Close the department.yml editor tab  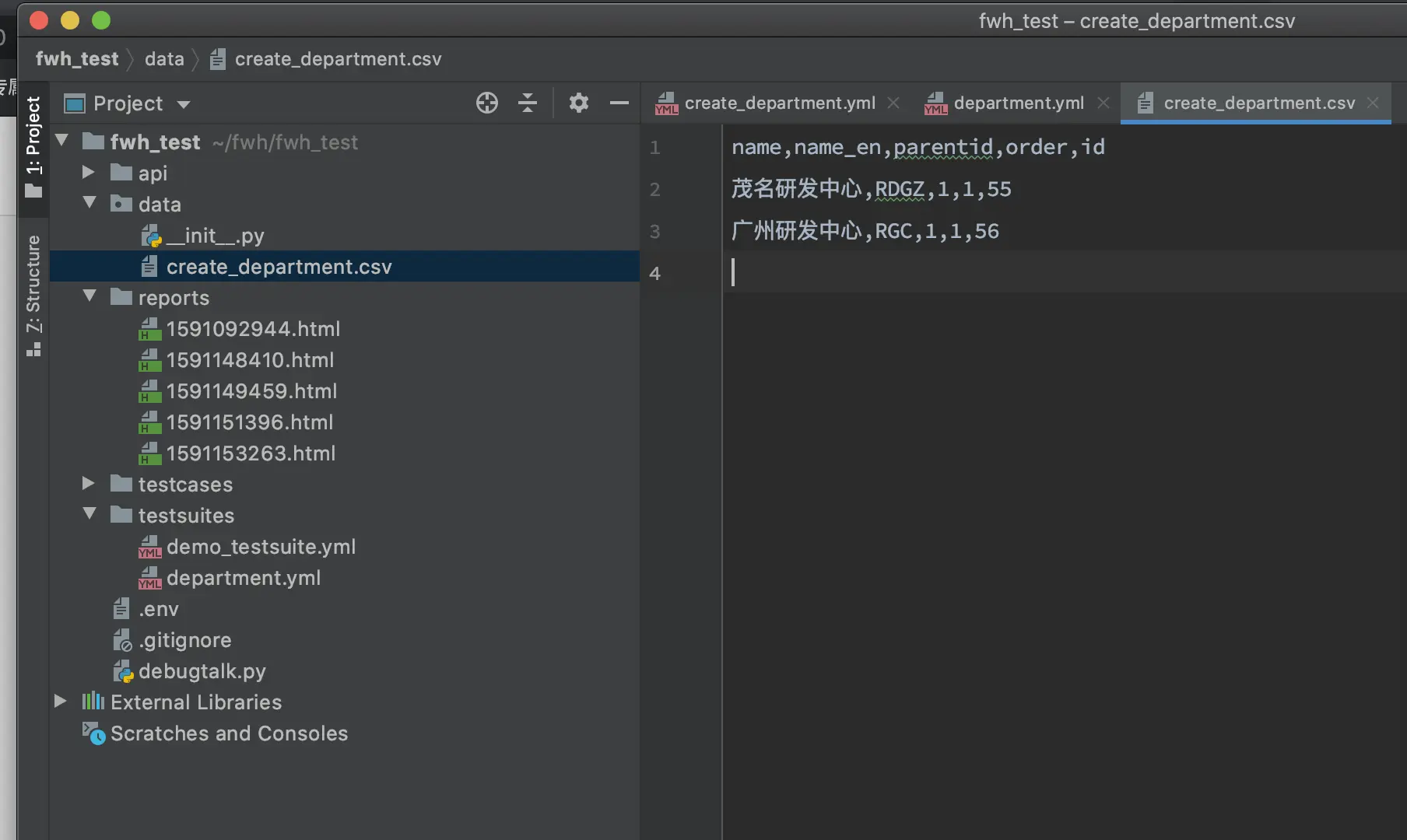(x=1103, y=103)
